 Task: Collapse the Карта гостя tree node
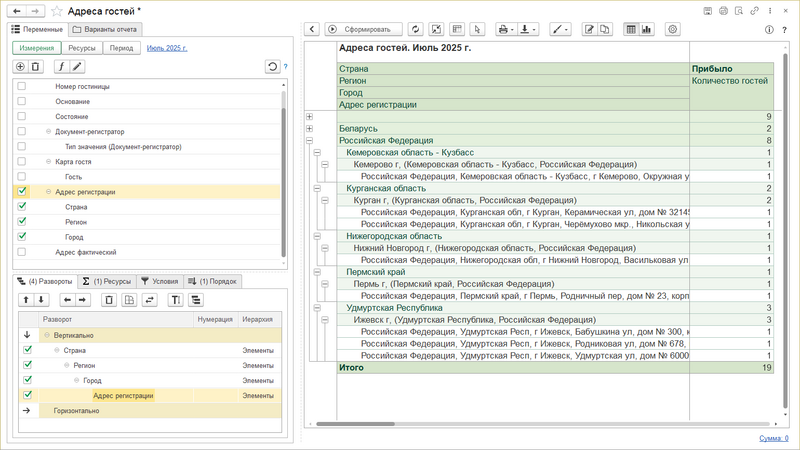point(48,161)
